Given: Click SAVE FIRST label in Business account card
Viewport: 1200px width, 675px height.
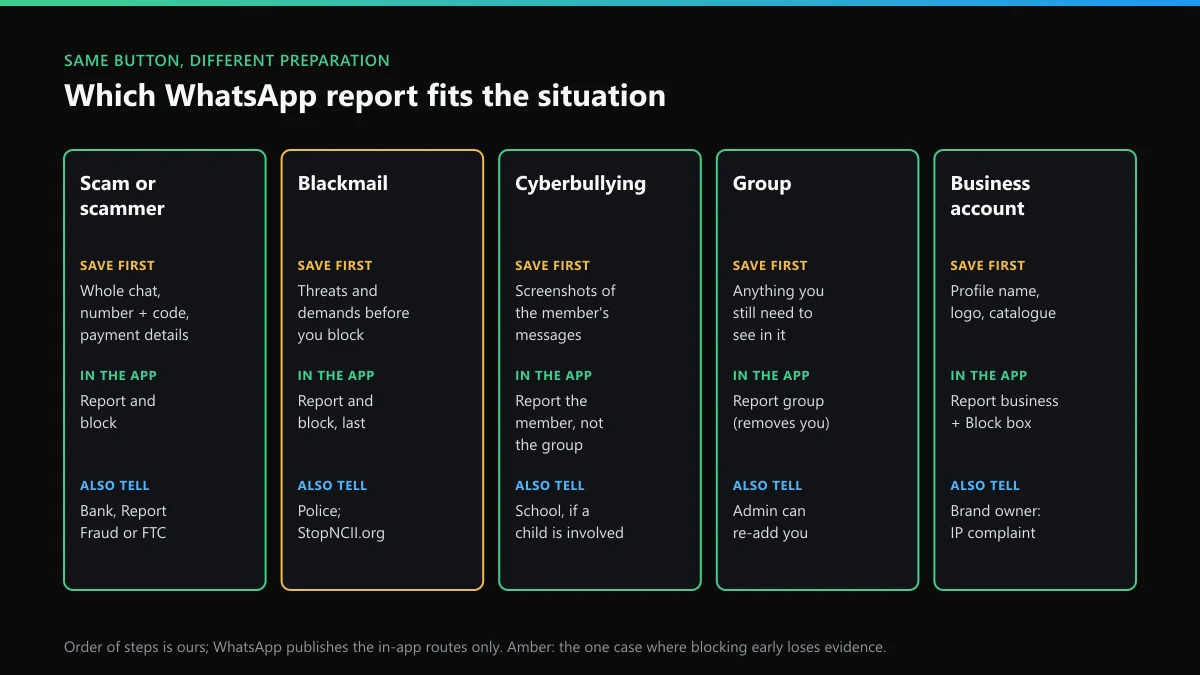Looking at the screenshot, I should pyautogui.click(x=987, y=266).
